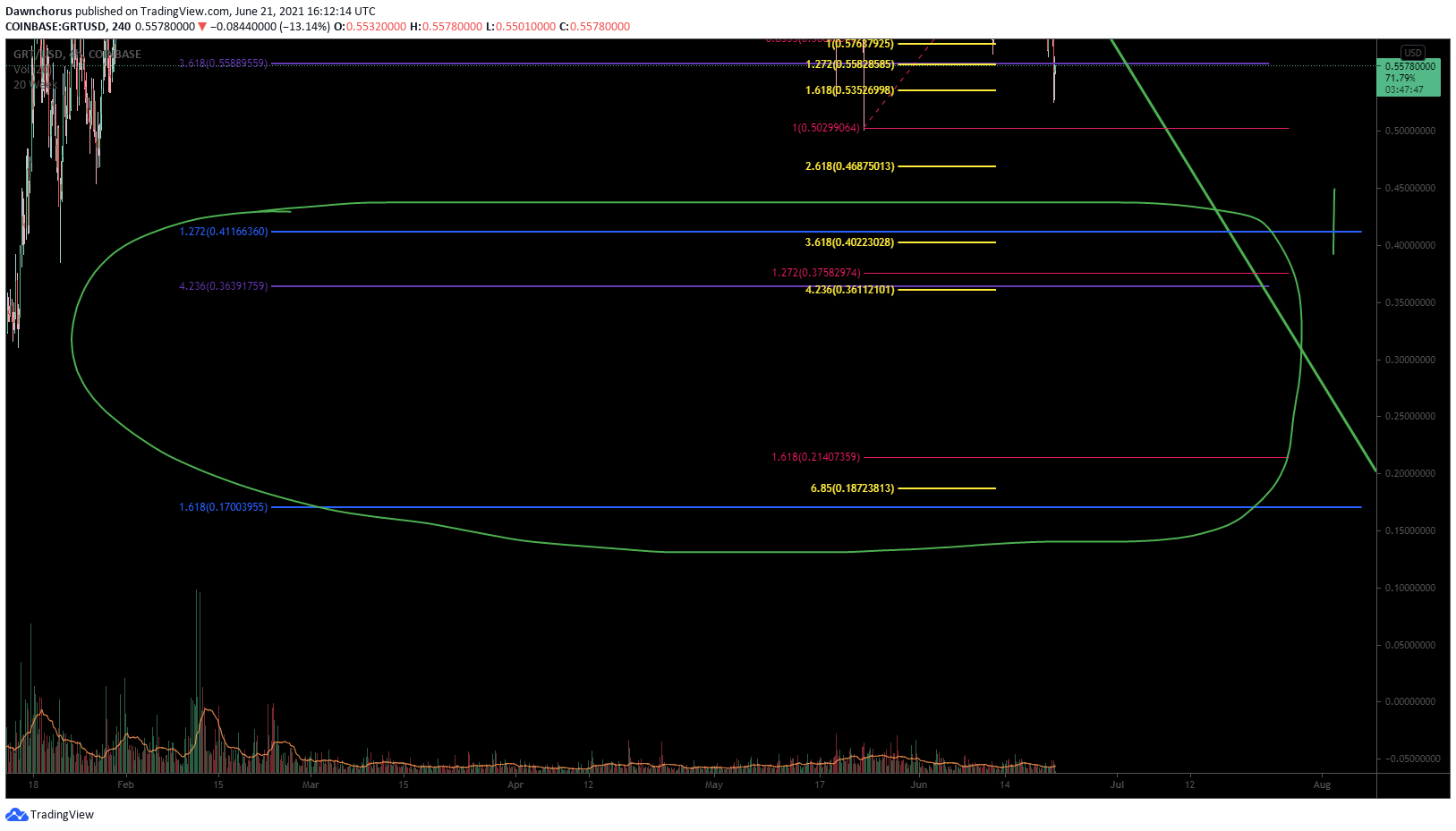Select the 1.272(0.37582974) red fib label
1456x831 pixels.
coord(816,273)
